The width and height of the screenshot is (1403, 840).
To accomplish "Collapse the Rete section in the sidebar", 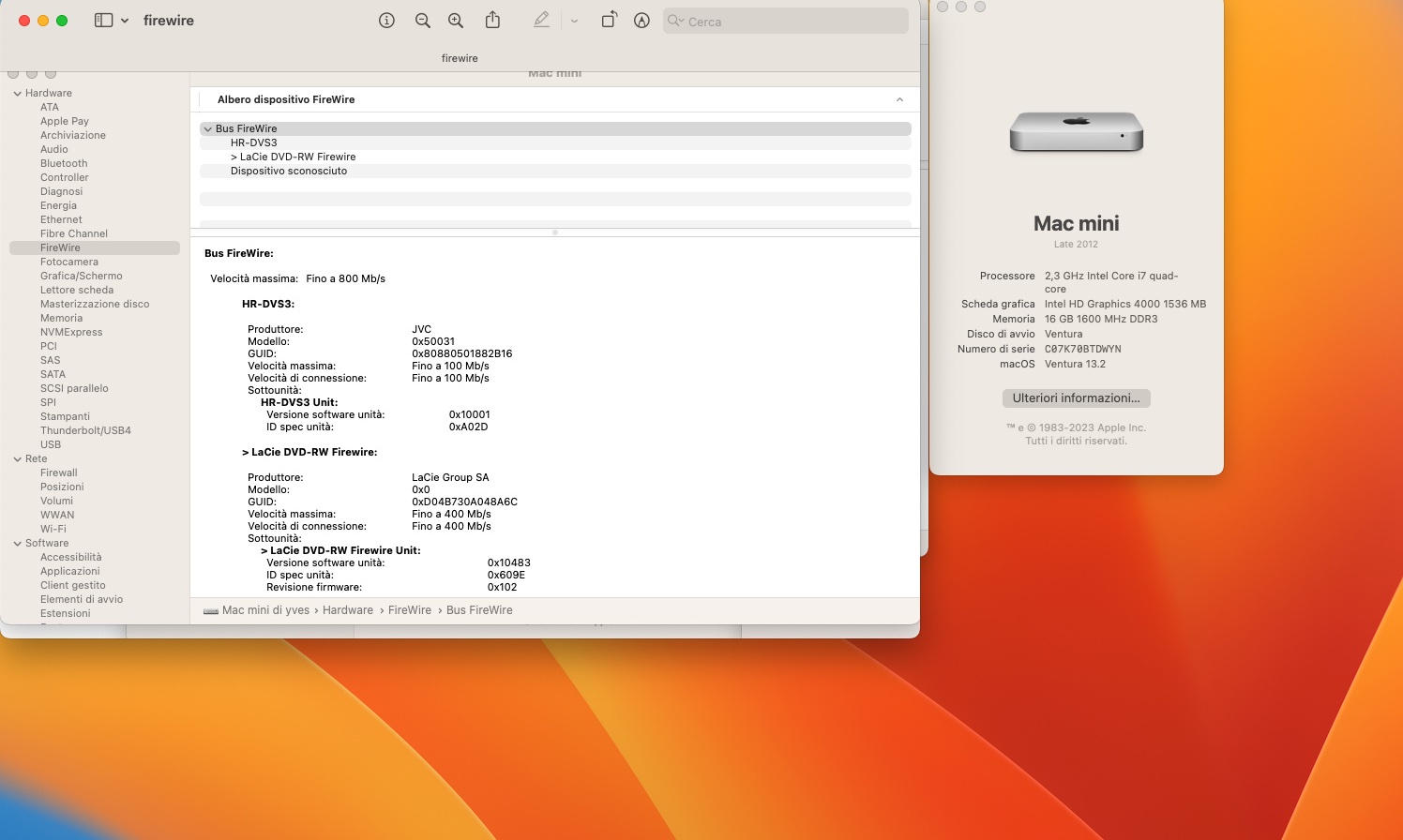I will [17, 459].
